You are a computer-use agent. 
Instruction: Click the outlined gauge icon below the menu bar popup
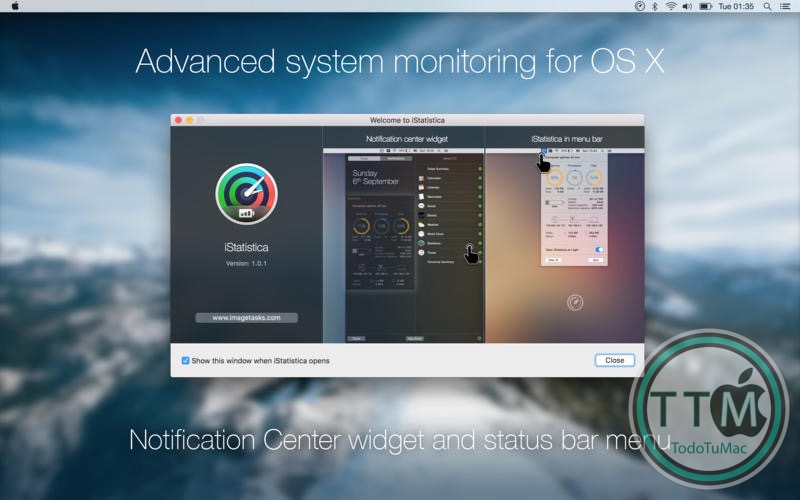tap(575, 303)
